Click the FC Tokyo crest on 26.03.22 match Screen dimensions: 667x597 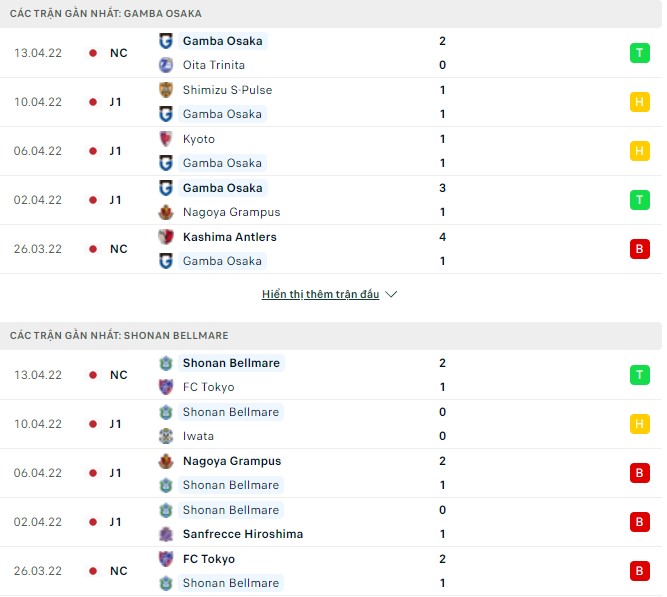166,559
